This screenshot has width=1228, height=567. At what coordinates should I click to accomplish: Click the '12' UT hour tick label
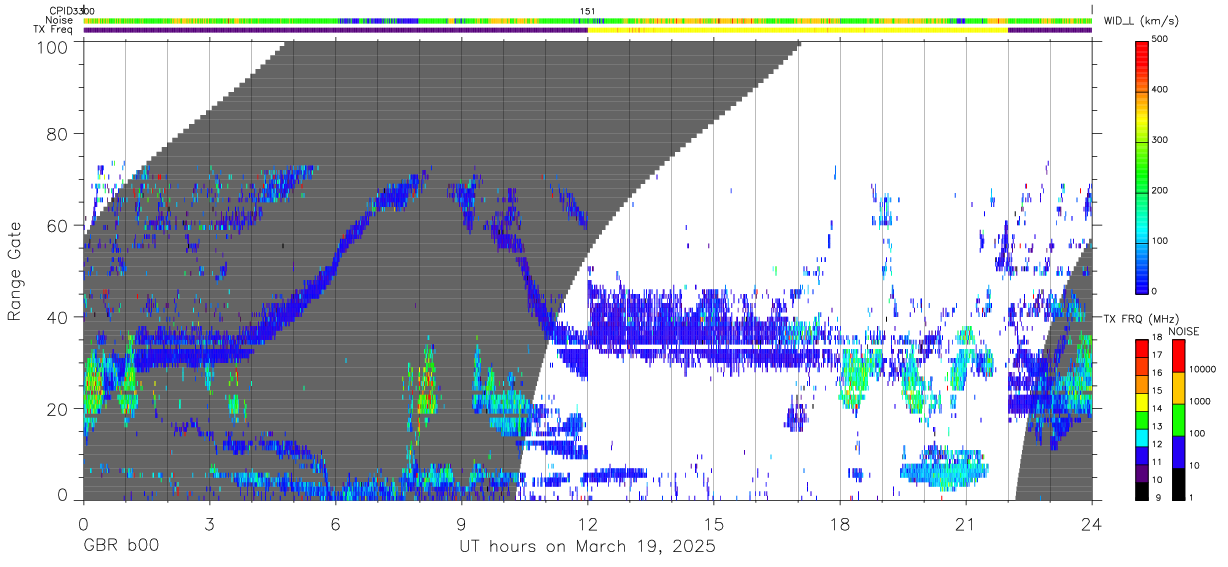pos(587,523)
